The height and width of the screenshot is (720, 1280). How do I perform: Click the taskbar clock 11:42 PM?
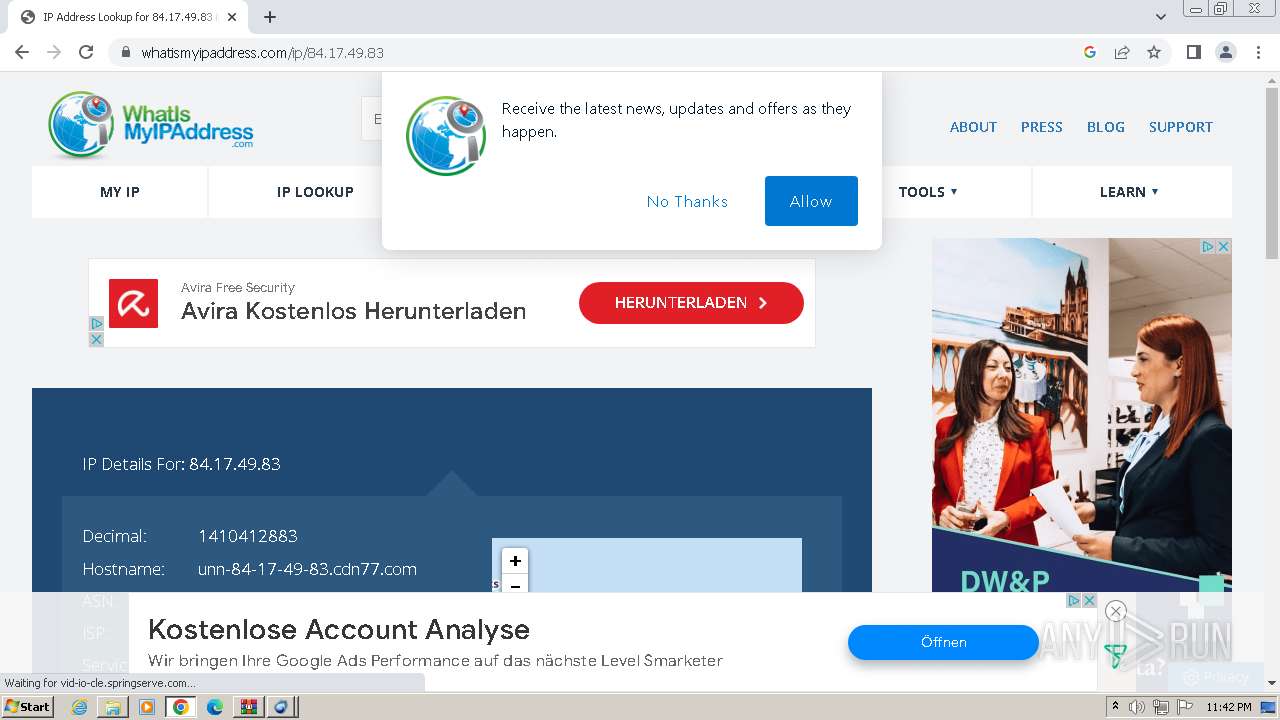1229,707
